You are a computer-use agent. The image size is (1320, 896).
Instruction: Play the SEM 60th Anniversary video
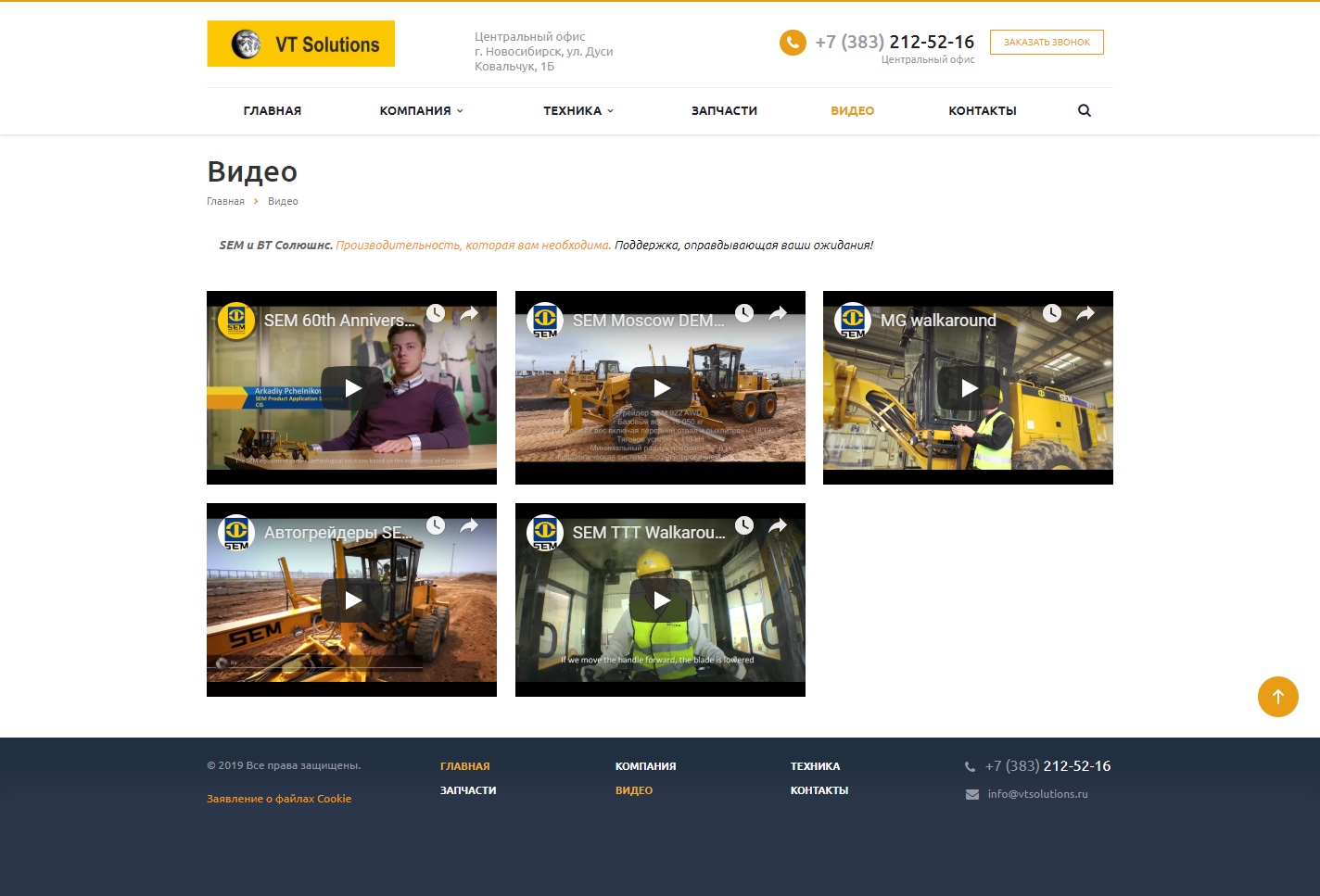[352, 388]
